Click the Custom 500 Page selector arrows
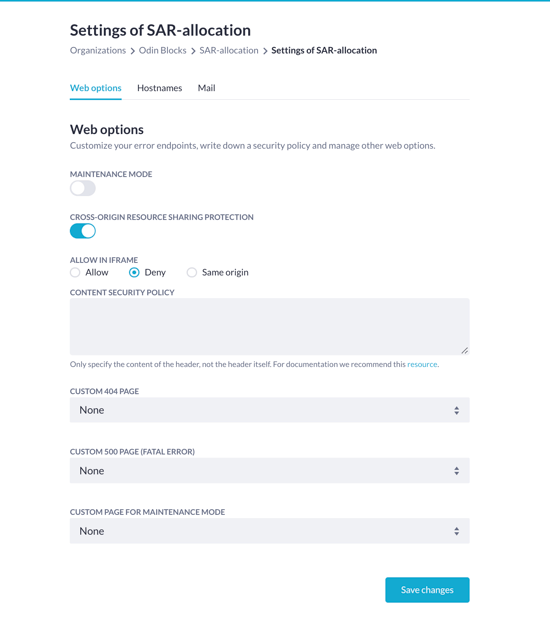Image resolution: width=550 pixels, height=623 pixels. [457, 471]
